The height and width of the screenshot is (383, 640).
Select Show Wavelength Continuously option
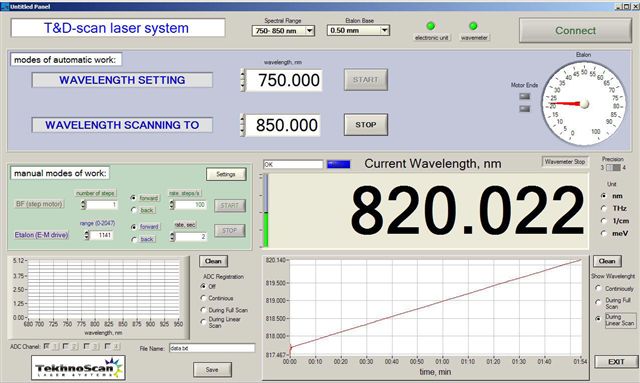click(x=598, y=288)
